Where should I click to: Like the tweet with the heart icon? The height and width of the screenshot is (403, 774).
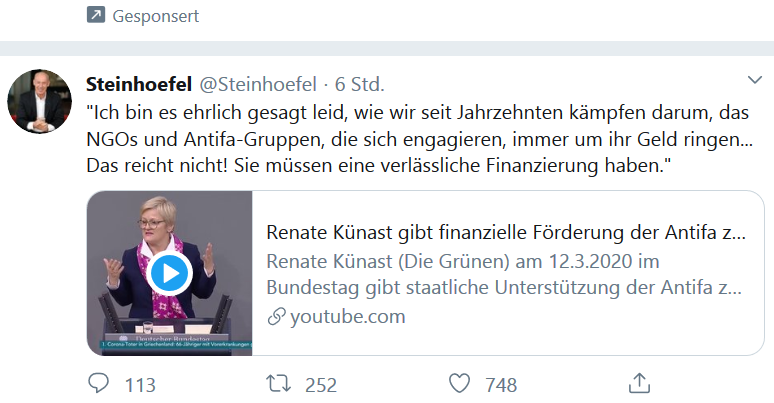[459, 384]
